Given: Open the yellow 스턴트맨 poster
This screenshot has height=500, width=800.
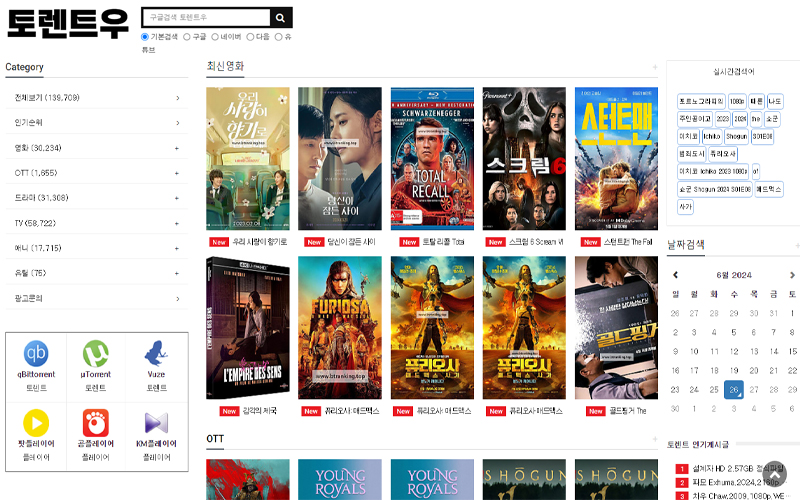Looking at the screenshot, I should [616, 159].
